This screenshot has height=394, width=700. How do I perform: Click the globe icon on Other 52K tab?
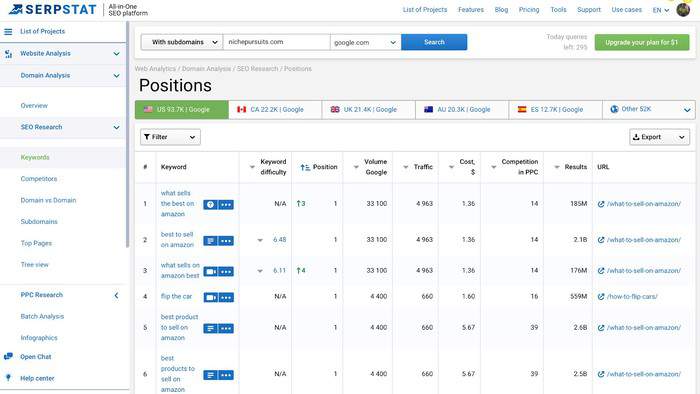point(614,109)
